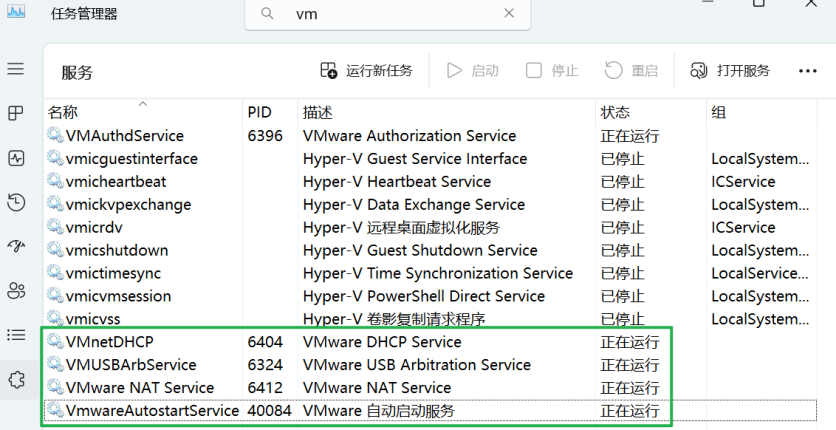Click the gear icon of vmicheartbeat
This screenshot has width=836, height=430.
coord(55,180)
